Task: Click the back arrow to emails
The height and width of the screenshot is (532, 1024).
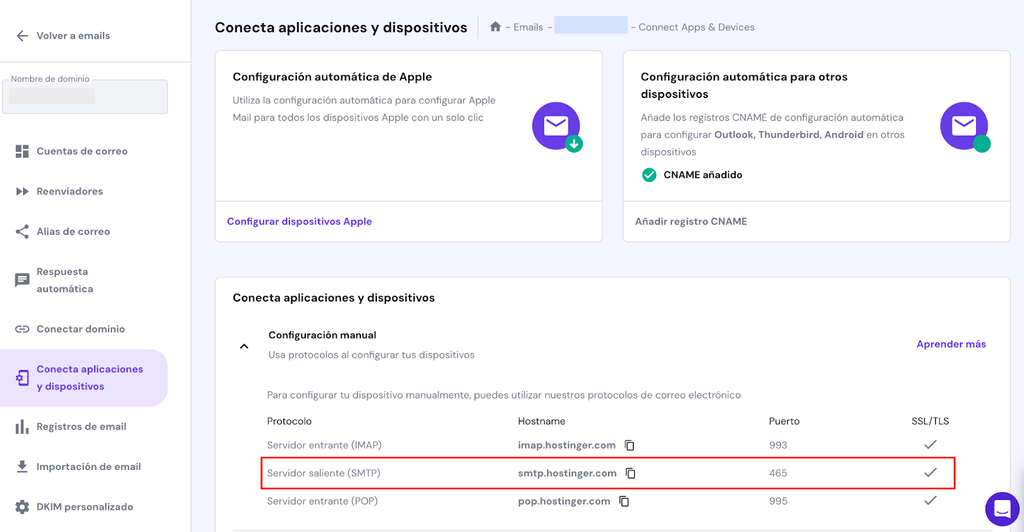Action: (22, 36)
